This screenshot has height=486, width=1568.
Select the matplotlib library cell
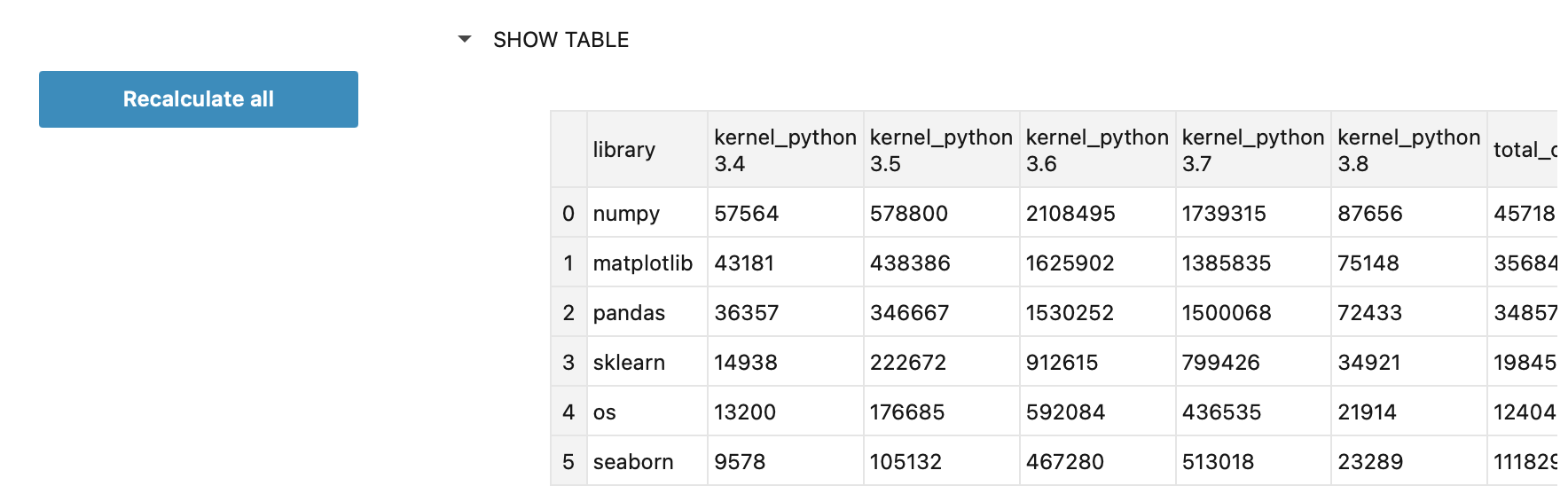tap(643, 263)
